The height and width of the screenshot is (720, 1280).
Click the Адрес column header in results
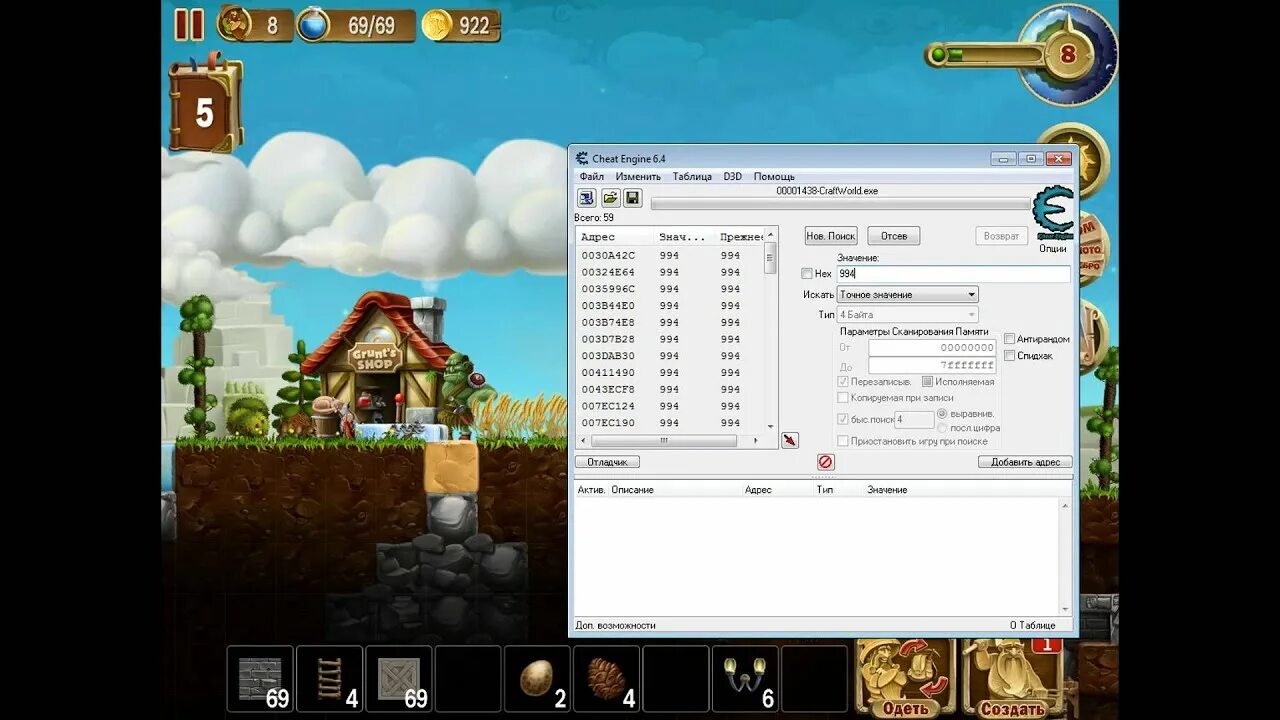tap(613, 237)
